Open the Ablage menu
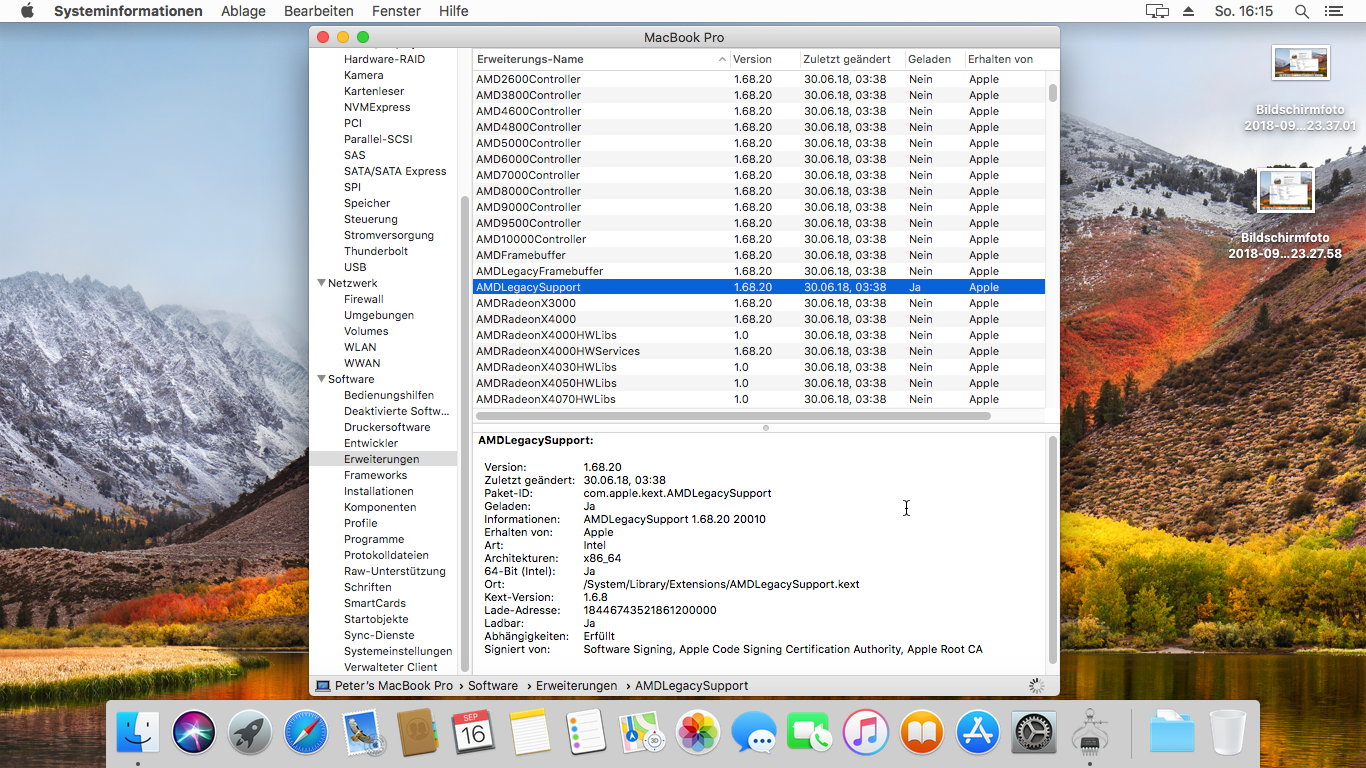This screenshot has height=768, width=1366. pyautogui.click(x=243, y=11)
